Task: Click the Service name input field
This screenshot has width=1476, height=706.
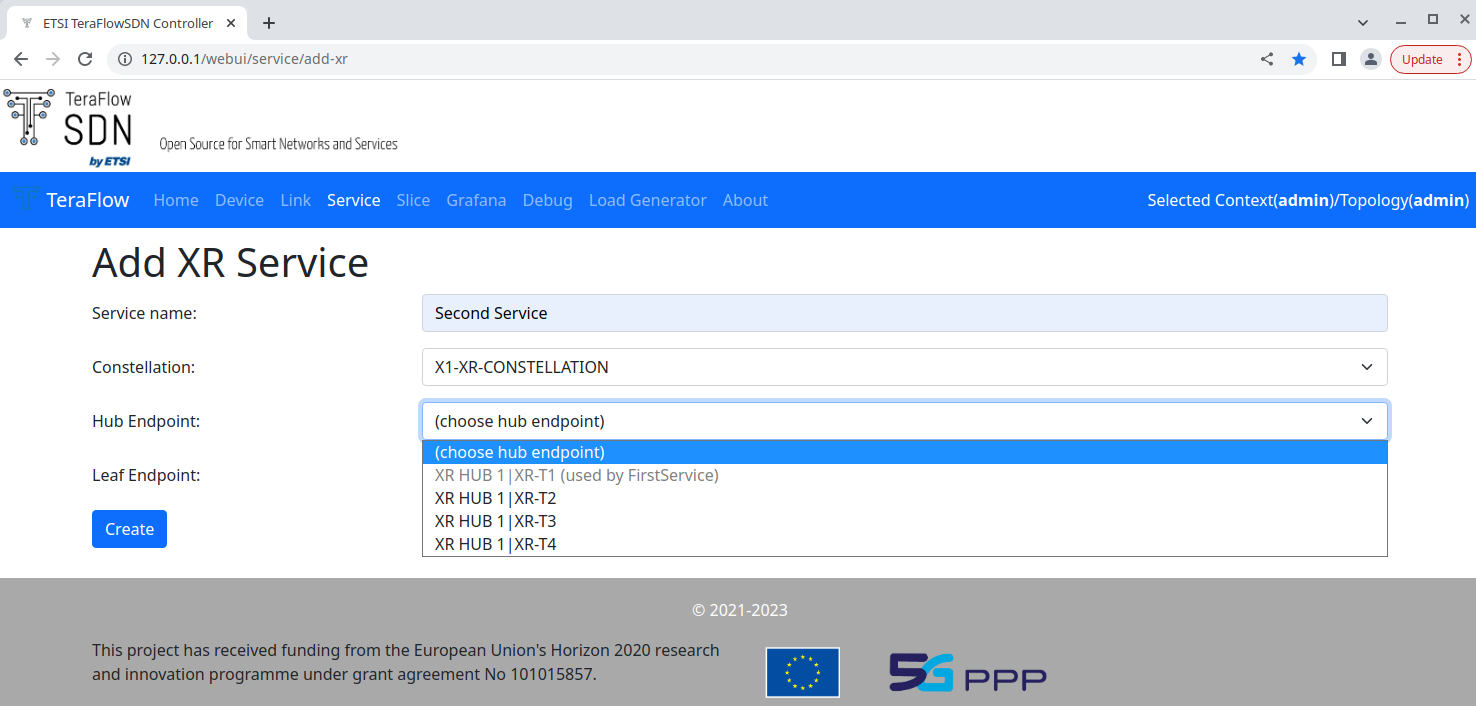Action: coord(904,313)
